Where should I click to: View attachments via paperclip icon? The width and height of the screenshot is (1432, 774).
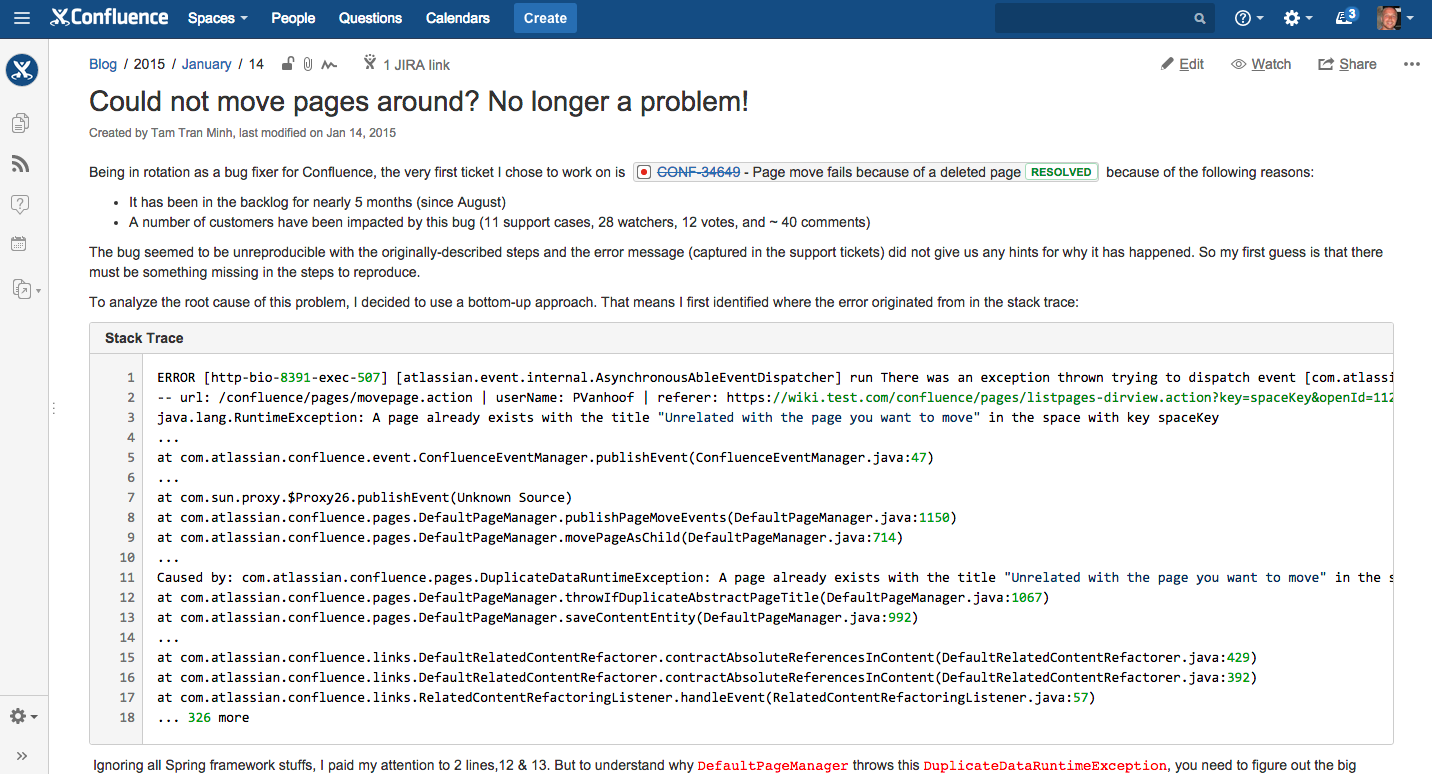(308, 64)
